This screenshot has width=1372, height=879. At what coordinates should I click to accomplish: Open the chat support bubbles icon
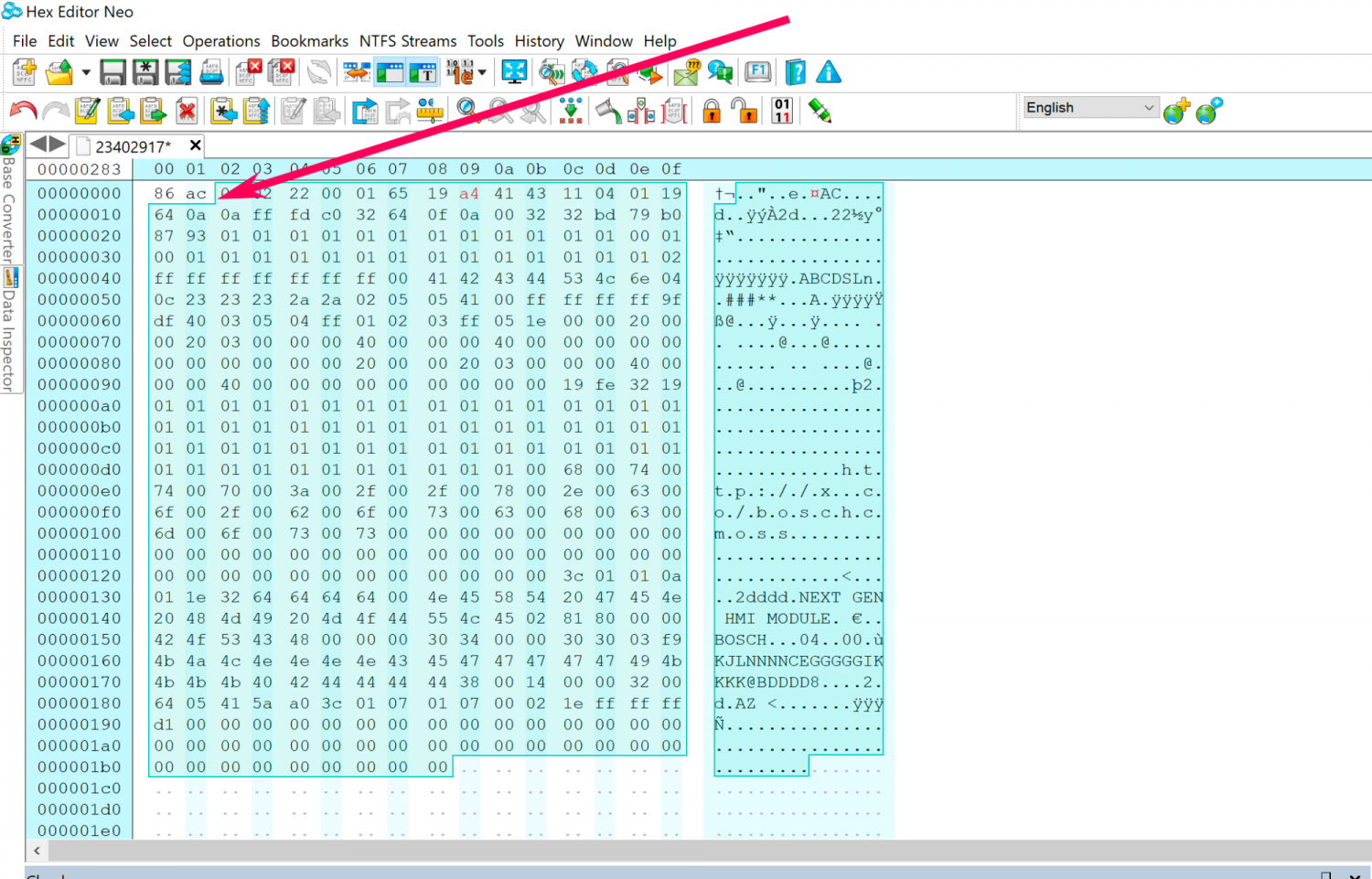click(x=720, y=72)
